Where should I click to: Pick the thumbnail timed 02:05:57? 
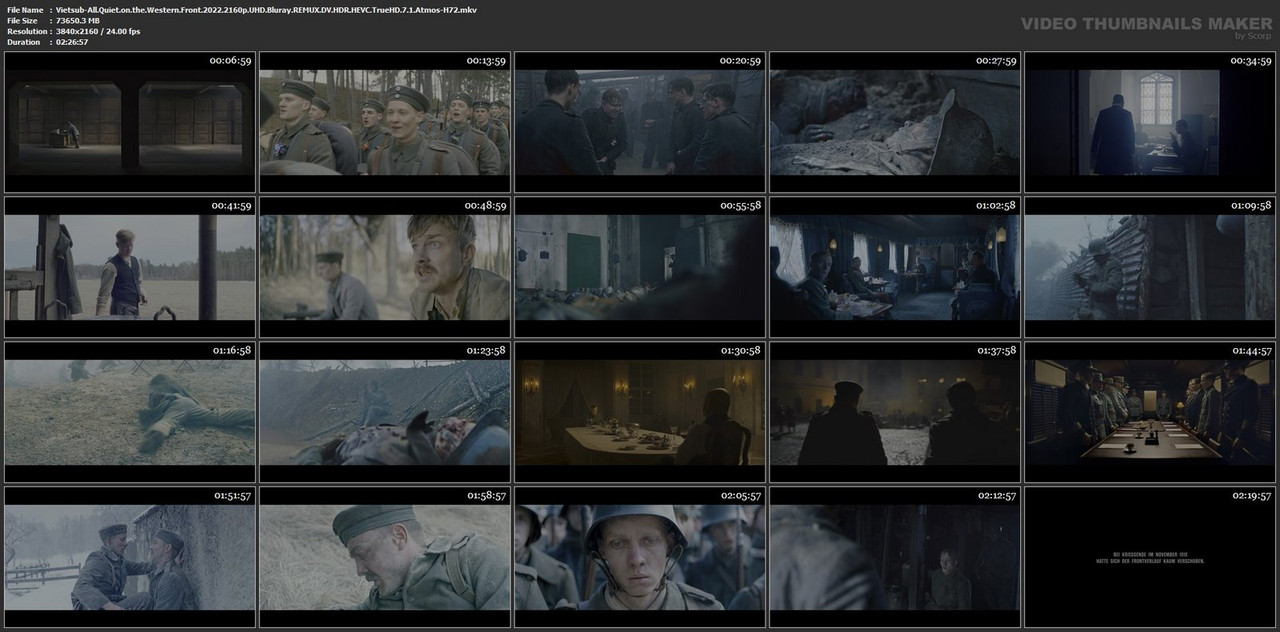tap(640, 557)
